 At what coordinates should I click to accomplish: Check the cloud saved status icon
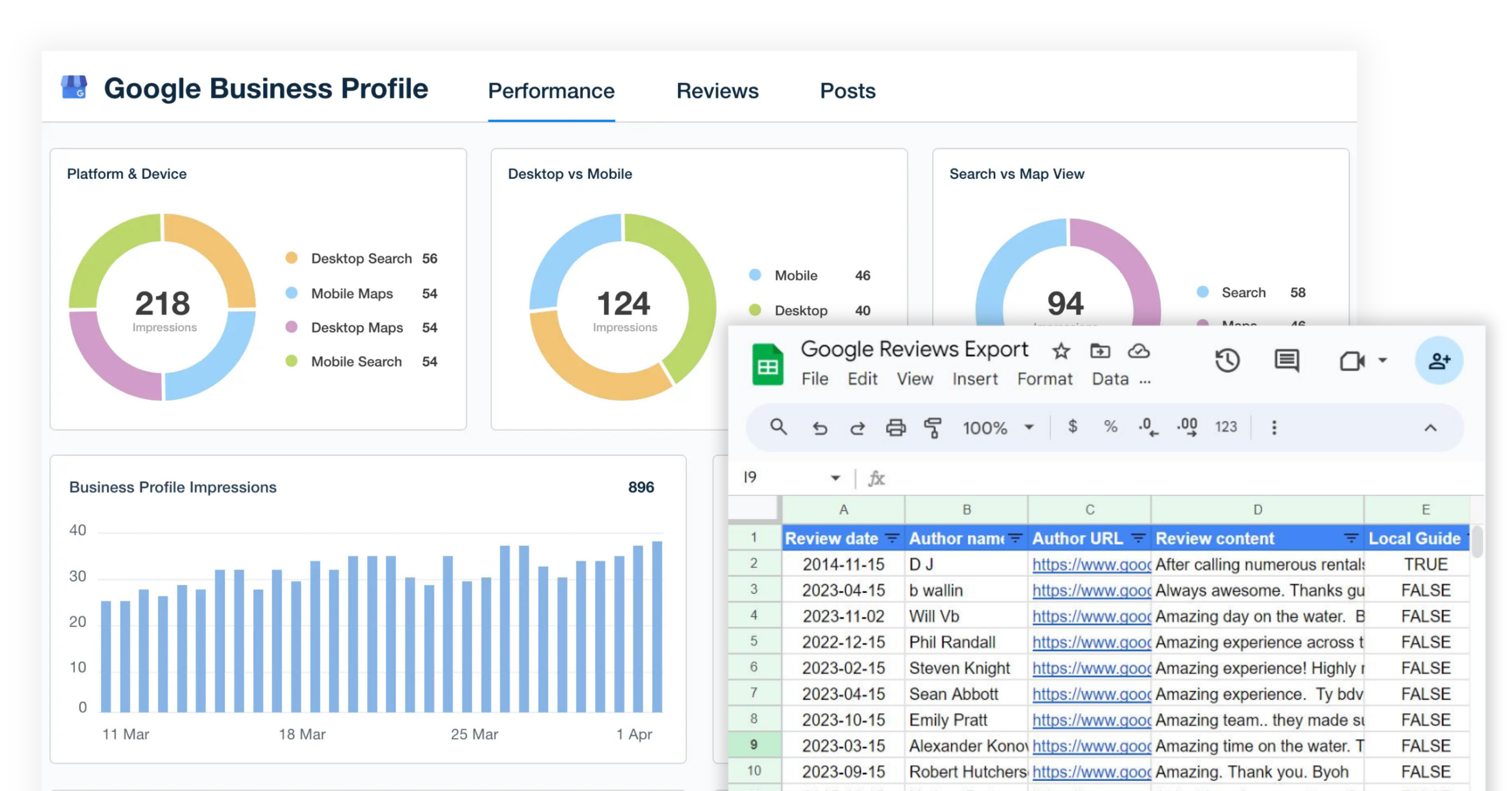click(1138, 351)
